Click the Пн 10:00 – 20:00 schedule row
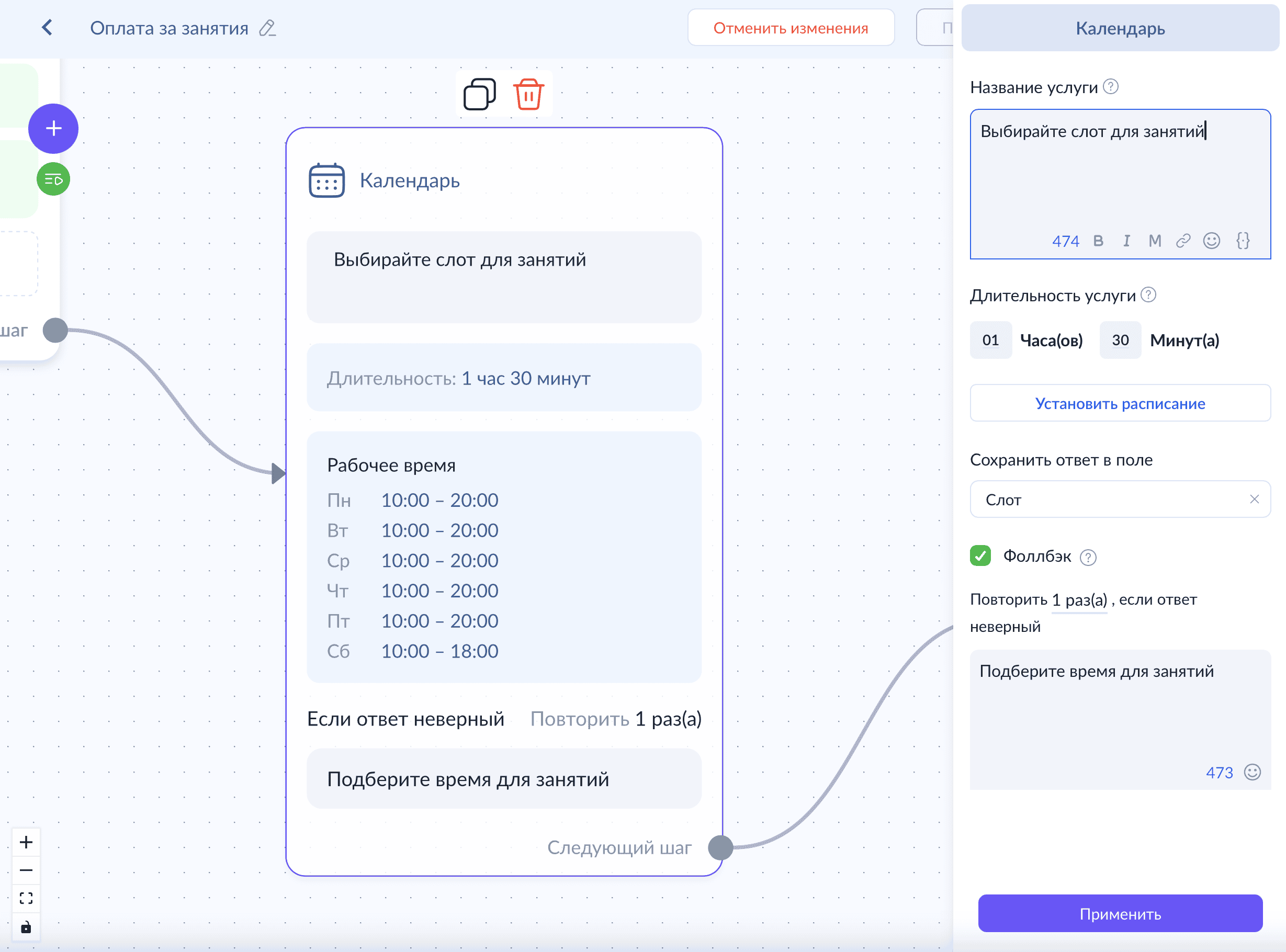 click(x=412, y=500)
